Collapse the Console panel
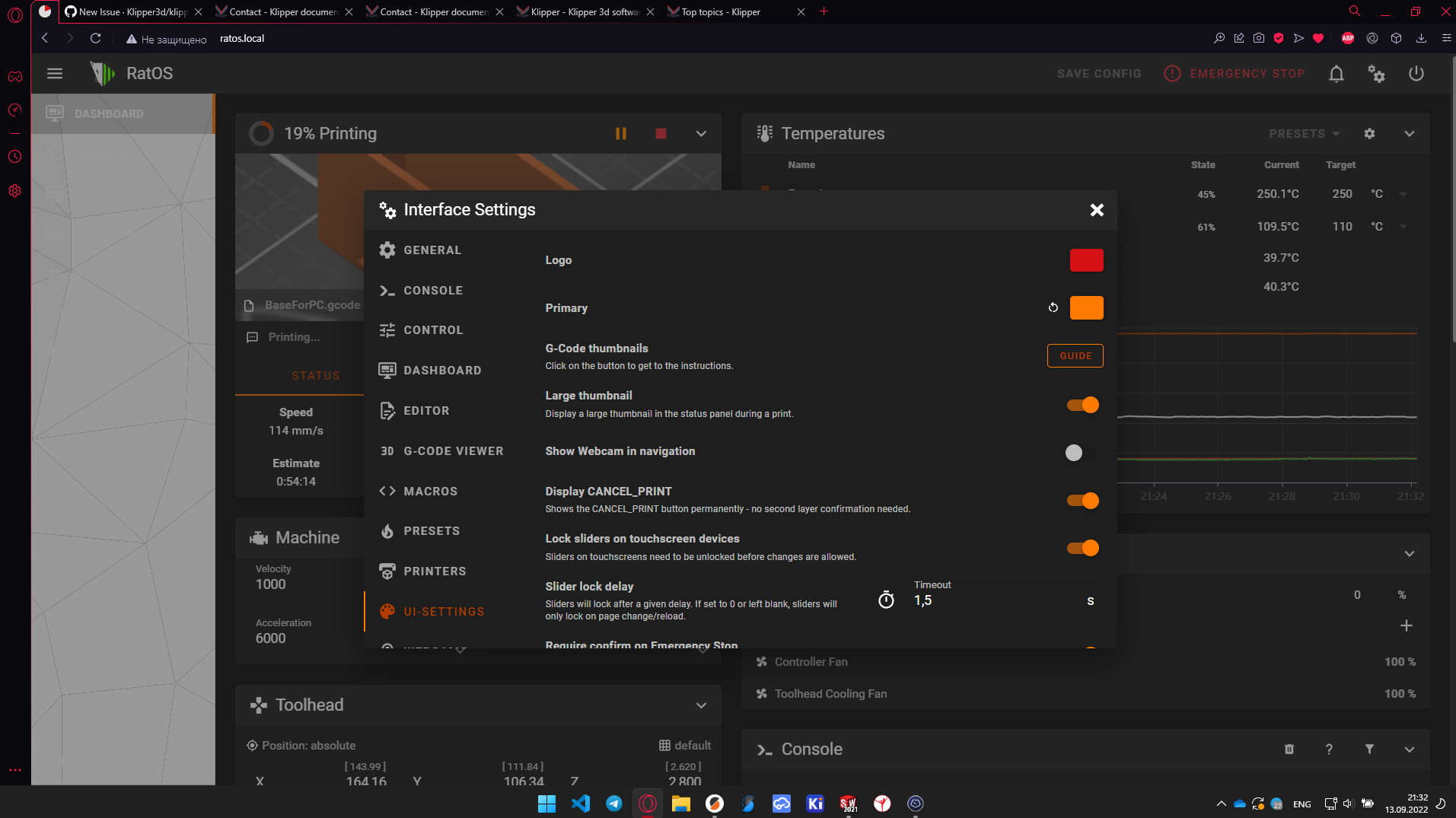Screen dimensions: 1456x818 (x=1408, y=750)
